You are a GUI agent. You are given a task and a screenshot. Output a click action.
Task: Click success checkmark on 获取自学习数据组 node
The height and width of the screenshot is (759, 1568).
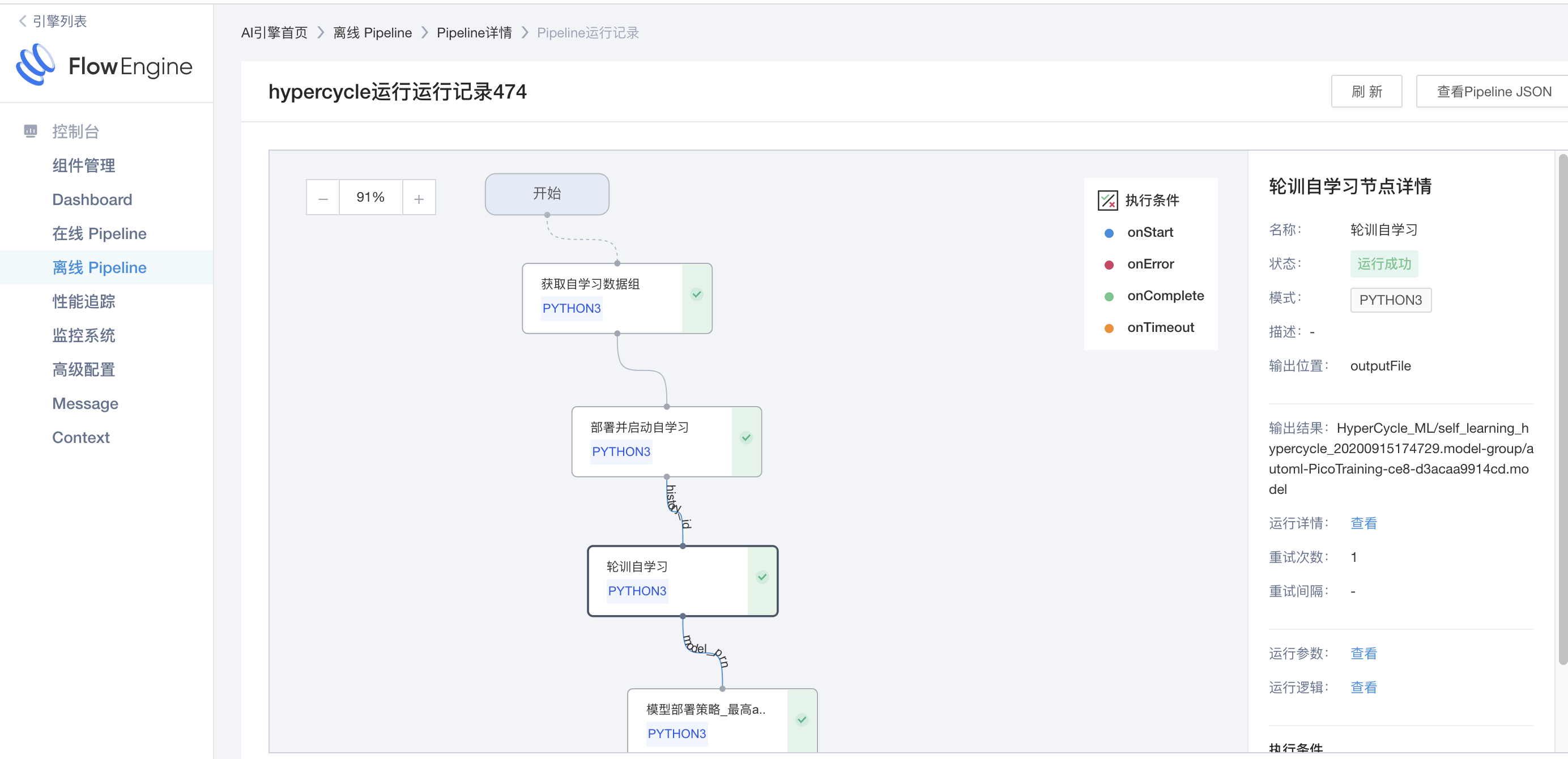point(697,295)
